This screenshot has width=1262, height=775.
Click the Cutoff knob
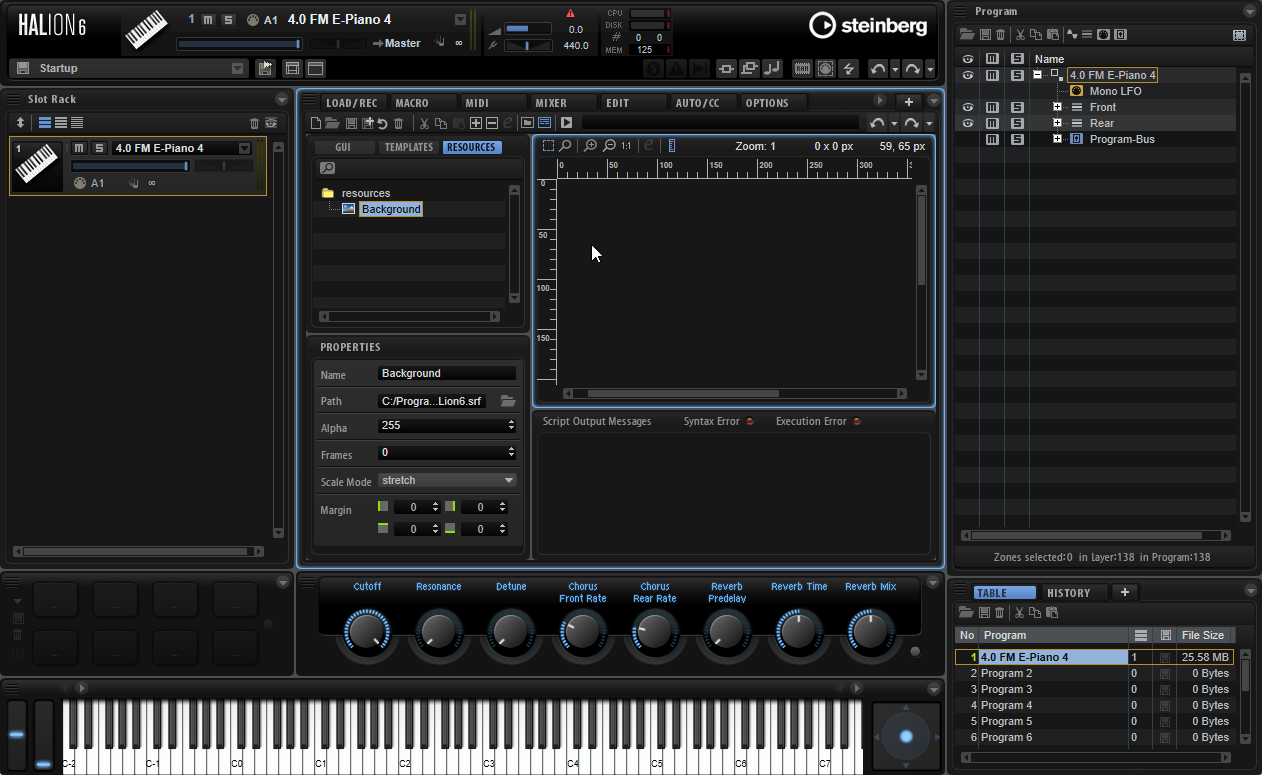[367, 632]
